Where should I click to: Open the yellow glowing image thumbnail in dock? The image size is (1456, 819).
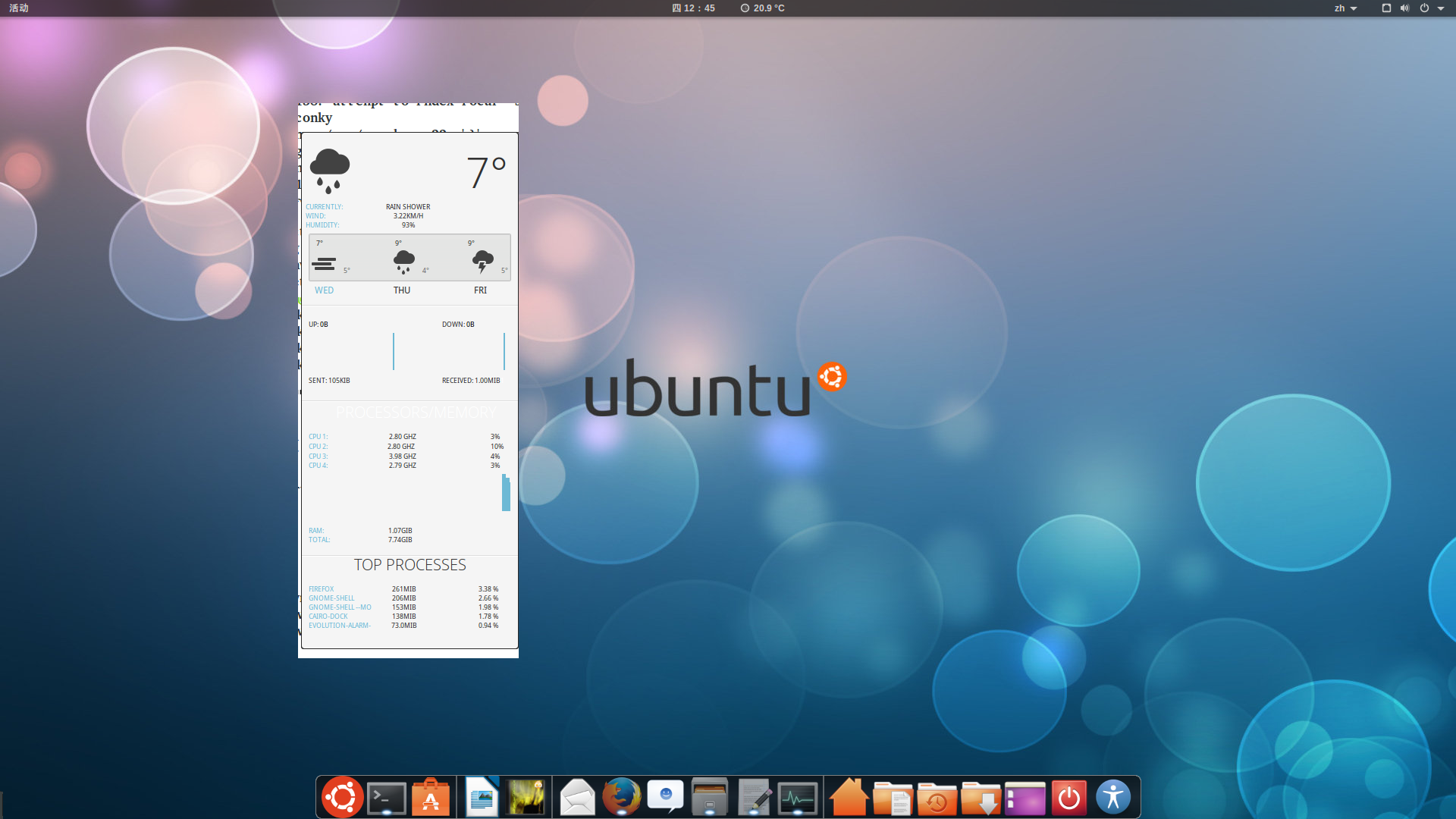tap(526, 797)
